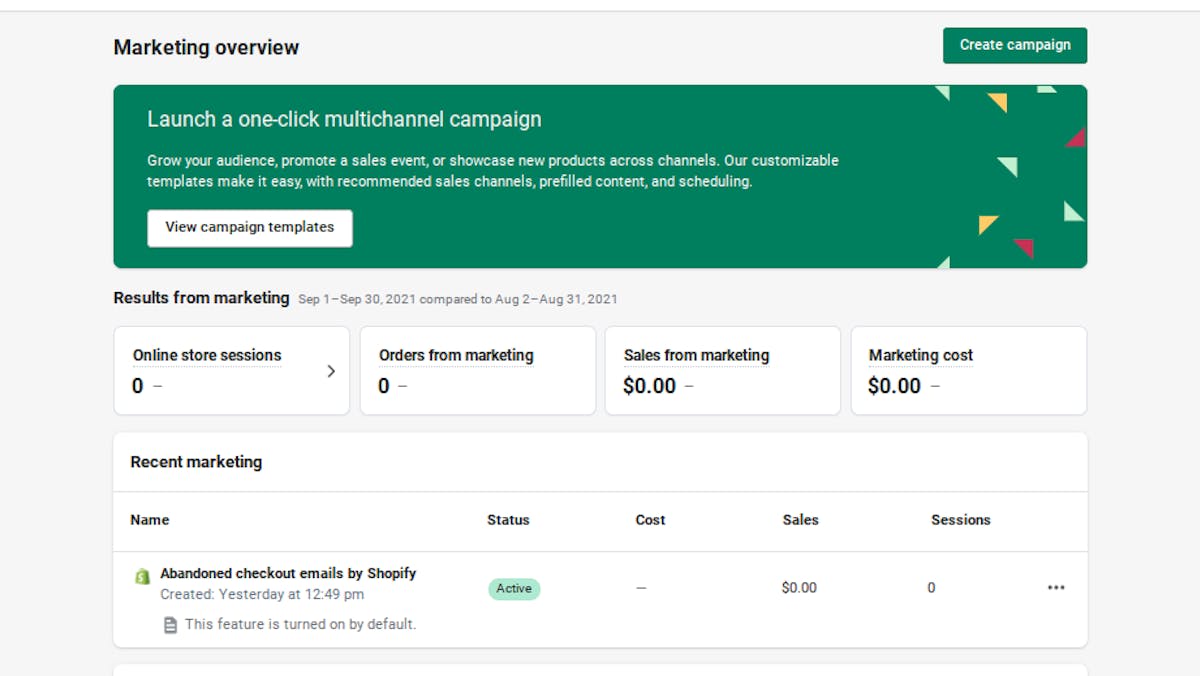This screenshot has height=676, width=1200.
Task: Open the Online store sessions card chevron
Action: 331,371
